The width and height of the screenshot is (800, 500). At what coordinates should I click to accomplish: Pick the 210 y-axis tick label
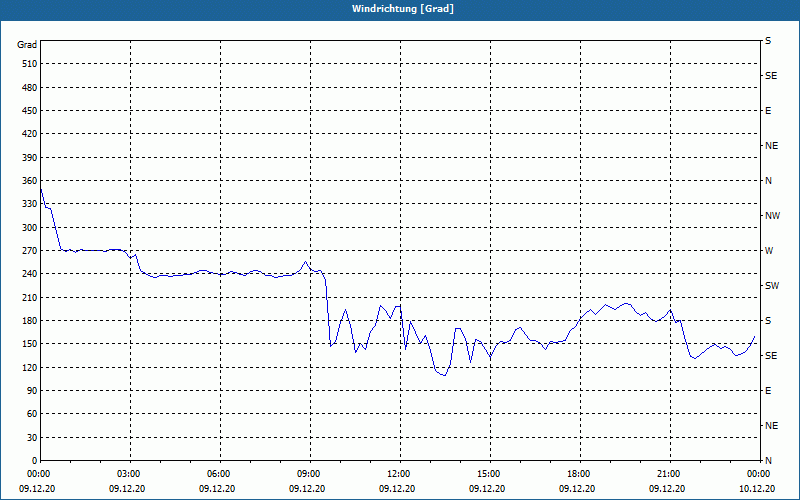point(30,297)
